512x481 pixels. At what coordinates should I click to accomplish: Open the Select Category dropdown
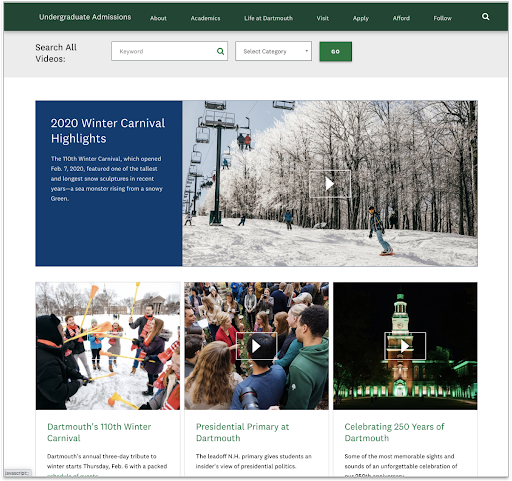[x=273, y=51]
